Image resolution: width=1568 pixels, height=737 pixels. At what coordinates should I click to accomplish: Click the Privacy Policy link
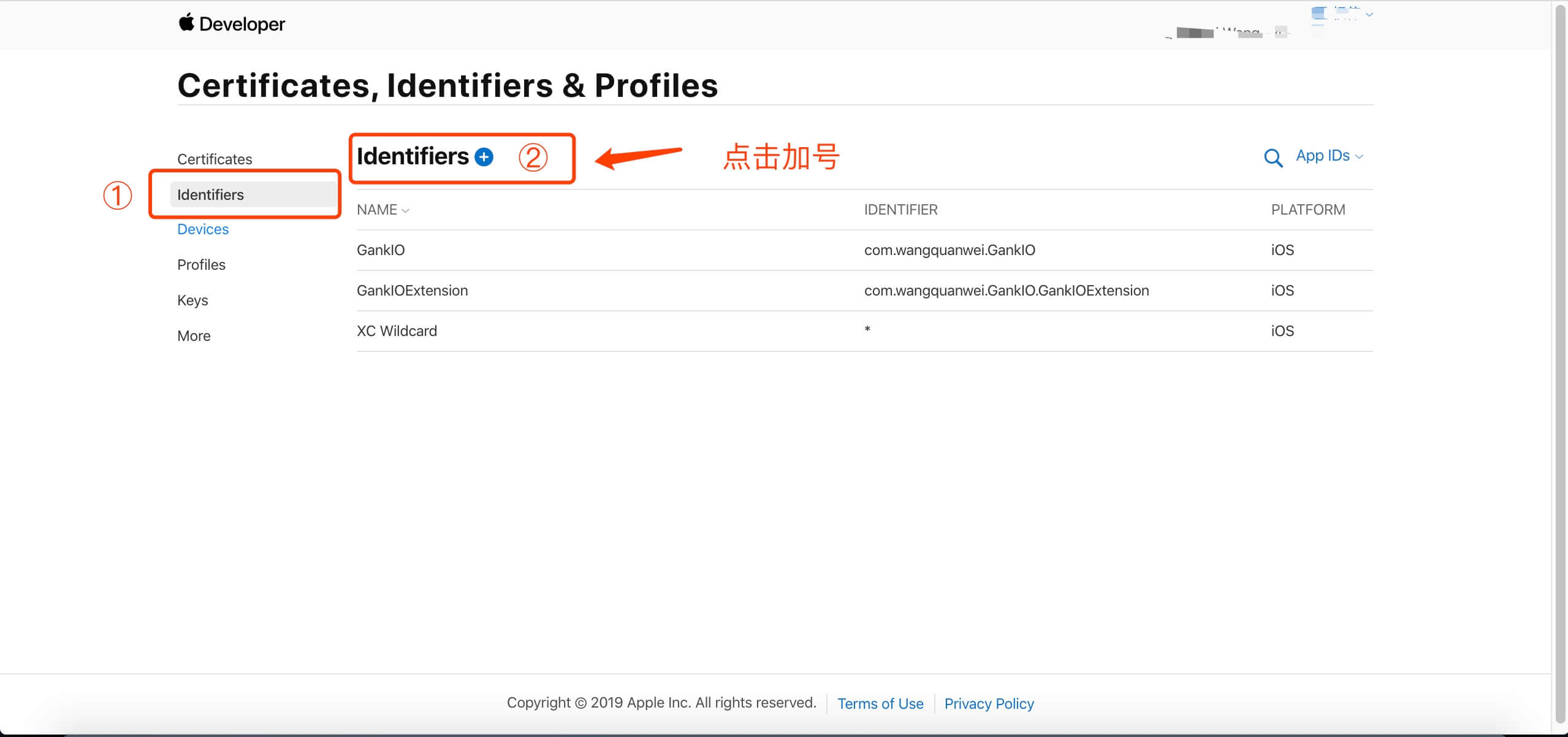tap(989, 704)
